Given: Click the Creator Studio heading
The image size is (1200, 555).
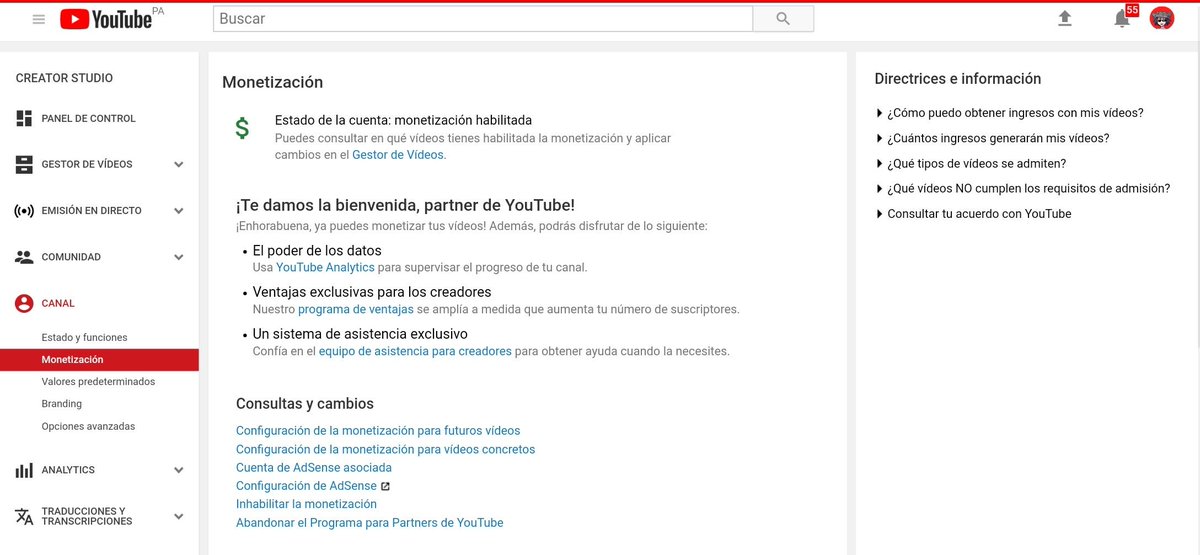Looking at the screenshot, I should point(64,78).
